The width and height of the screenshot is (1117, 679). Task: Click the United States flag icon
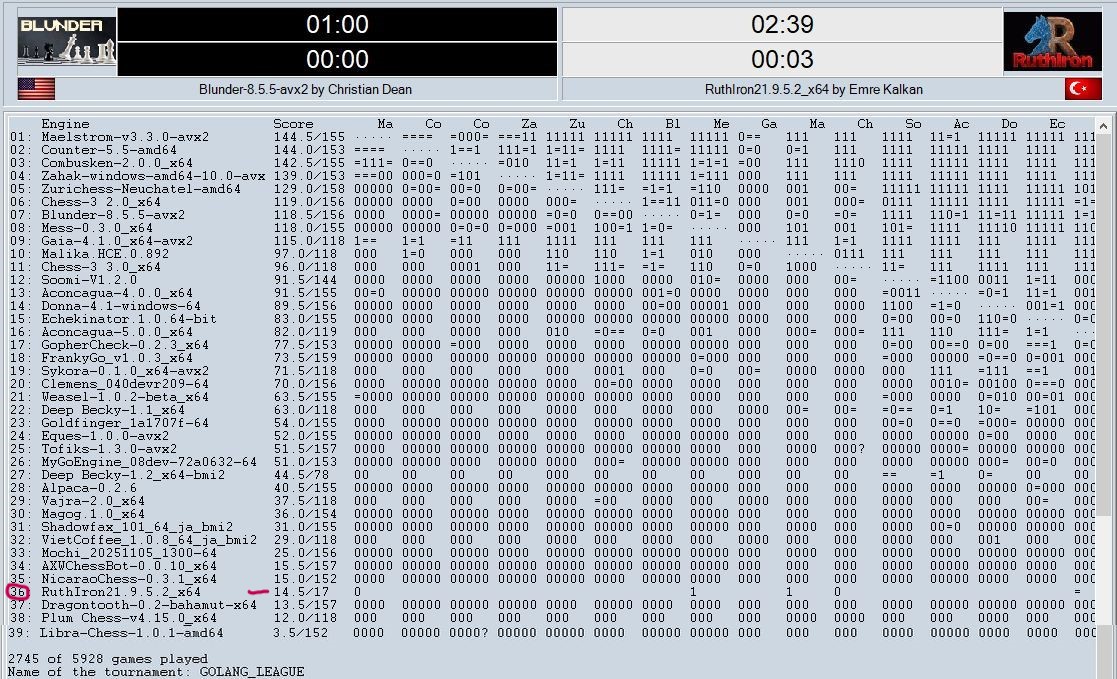tap(36, 89)
